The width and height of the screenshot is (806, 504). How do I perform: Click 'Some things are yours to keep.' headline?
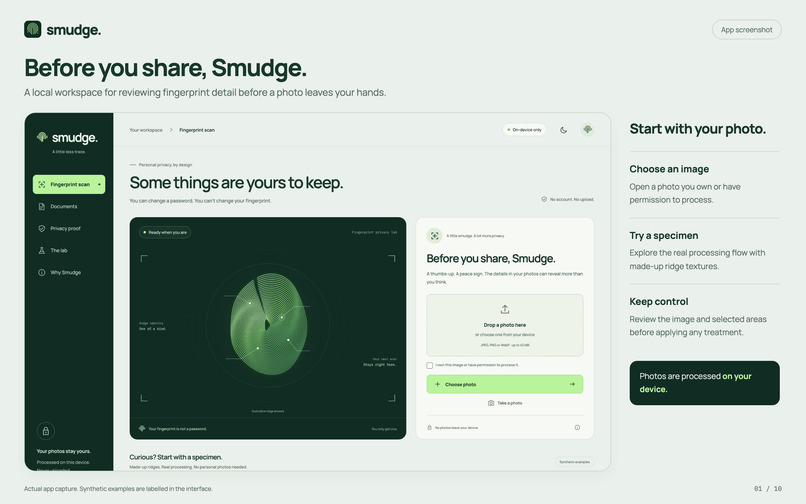(x=236, y=183)
